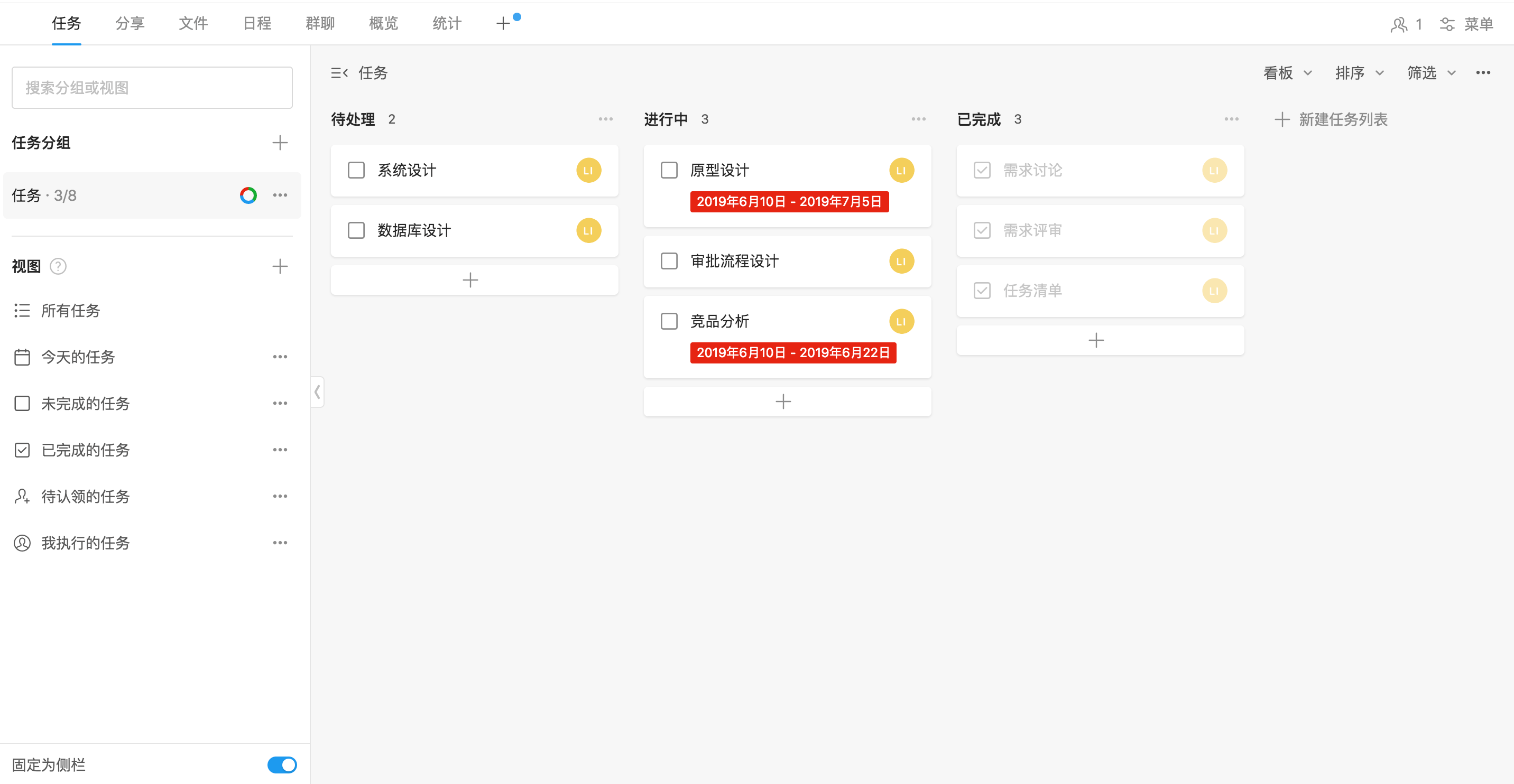
Task: Click the help question mark next to 视图
Action: coord(58,267)
